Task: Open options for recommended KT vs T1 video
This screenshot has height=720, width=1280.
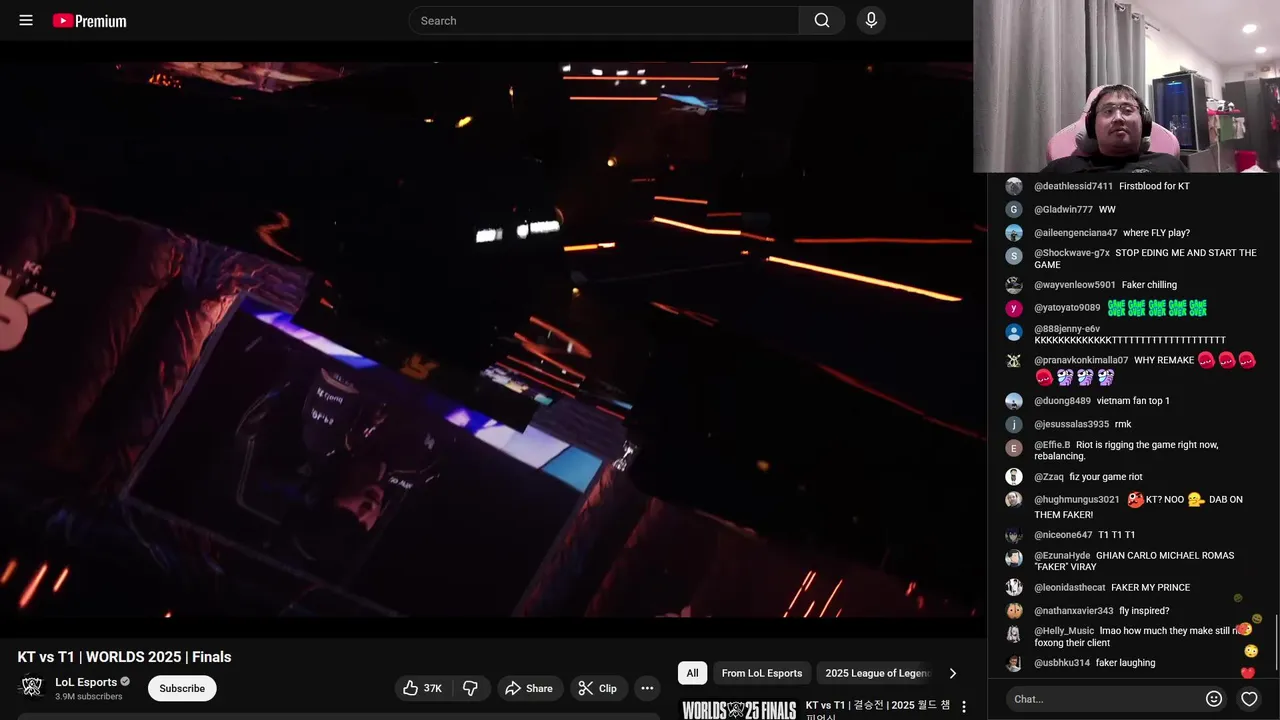Action: [x=964, y=707]
